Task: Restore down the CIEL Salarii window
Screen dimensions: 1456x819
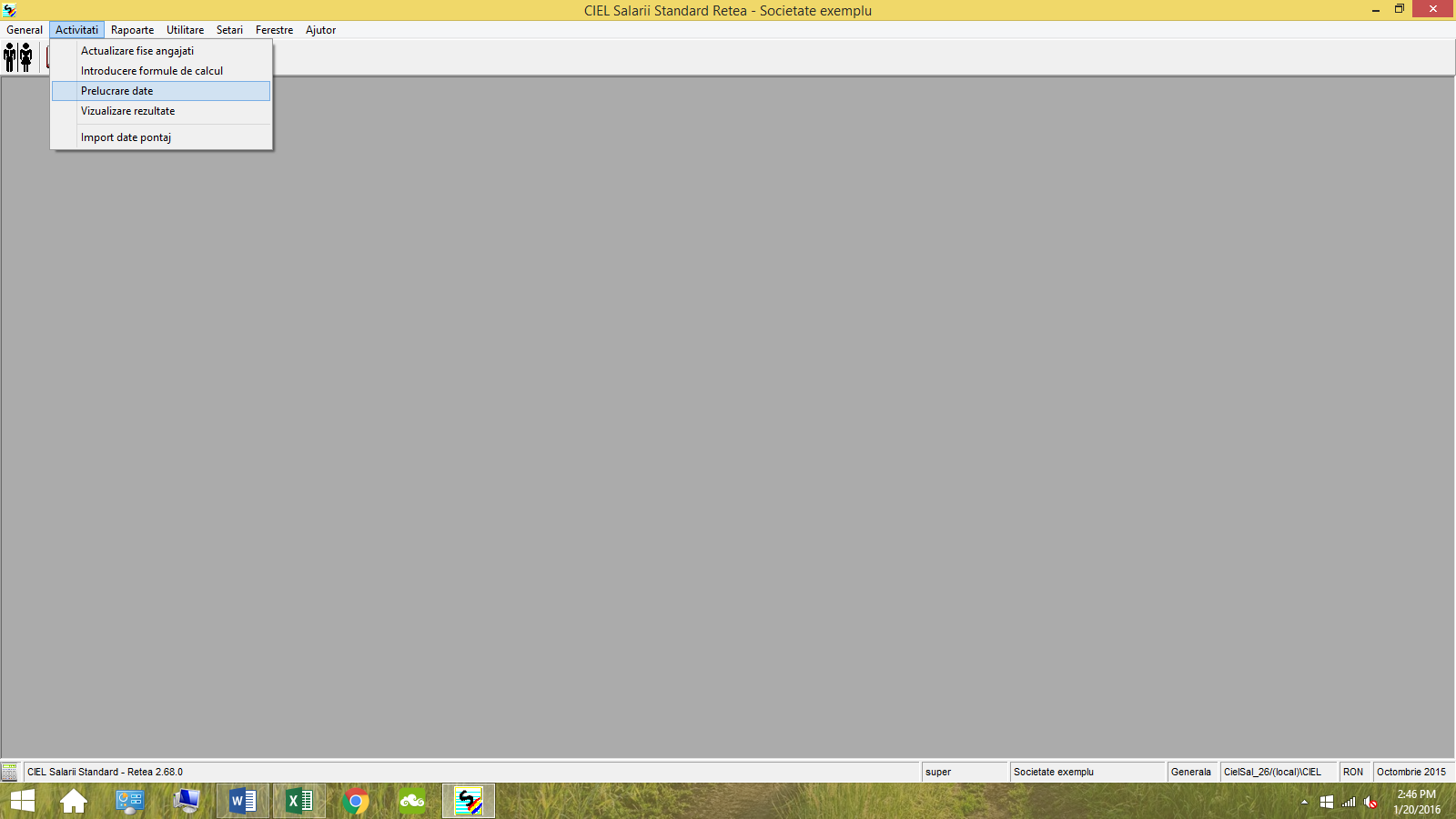Action: [1400, 10]
